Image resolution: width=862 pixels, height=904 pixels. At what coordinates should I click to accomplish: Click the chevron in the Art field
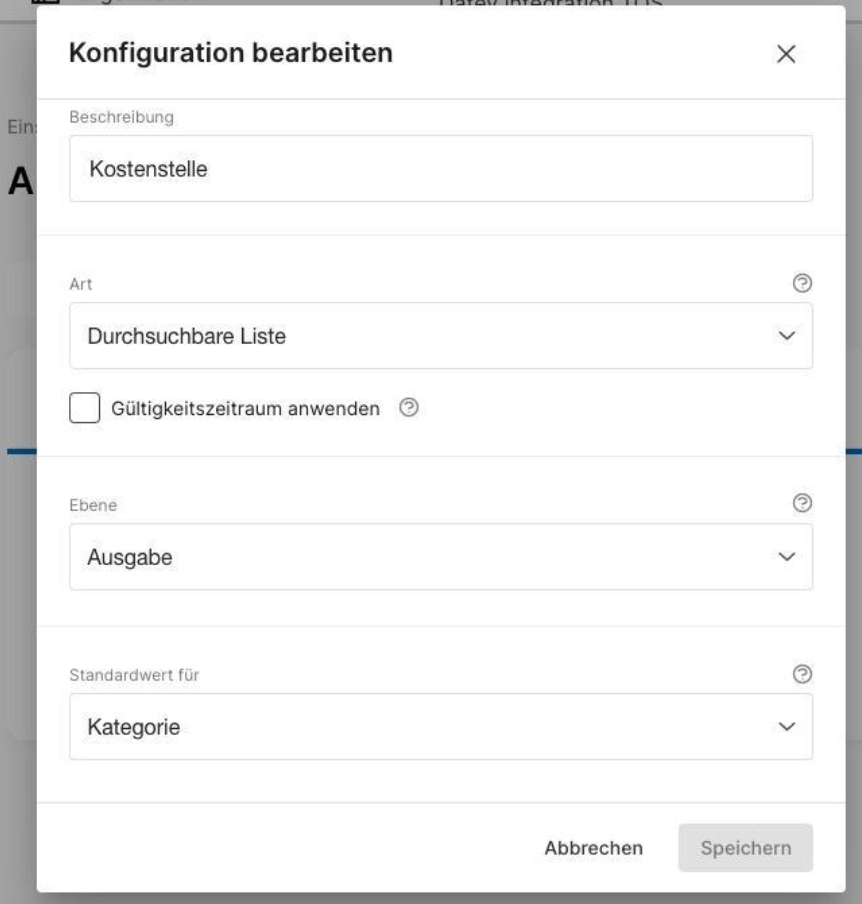coord(786,336)
